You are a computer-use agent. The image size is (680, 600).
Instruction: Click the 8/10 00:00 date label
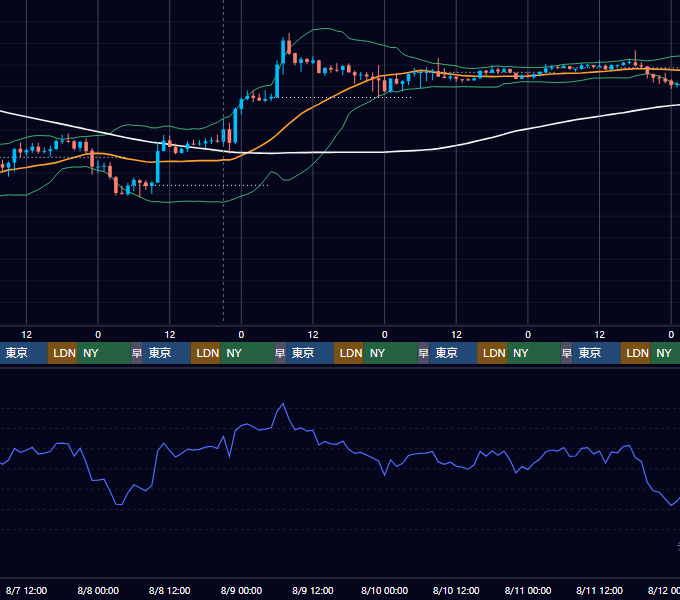pyautogui.click(x=385, y=590)
